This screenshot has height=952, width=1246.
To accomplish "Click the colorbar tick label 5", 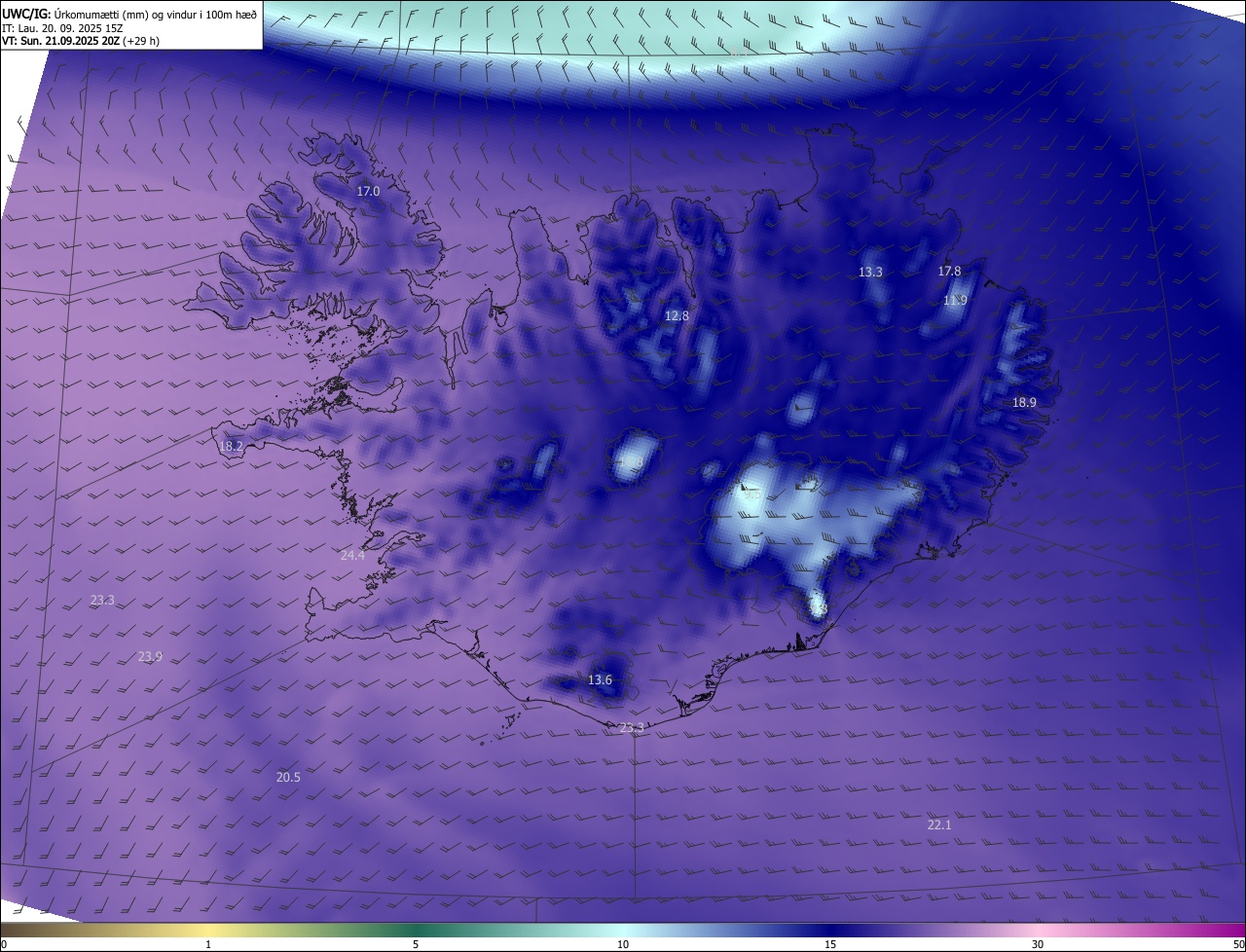I will pos(416,944).
